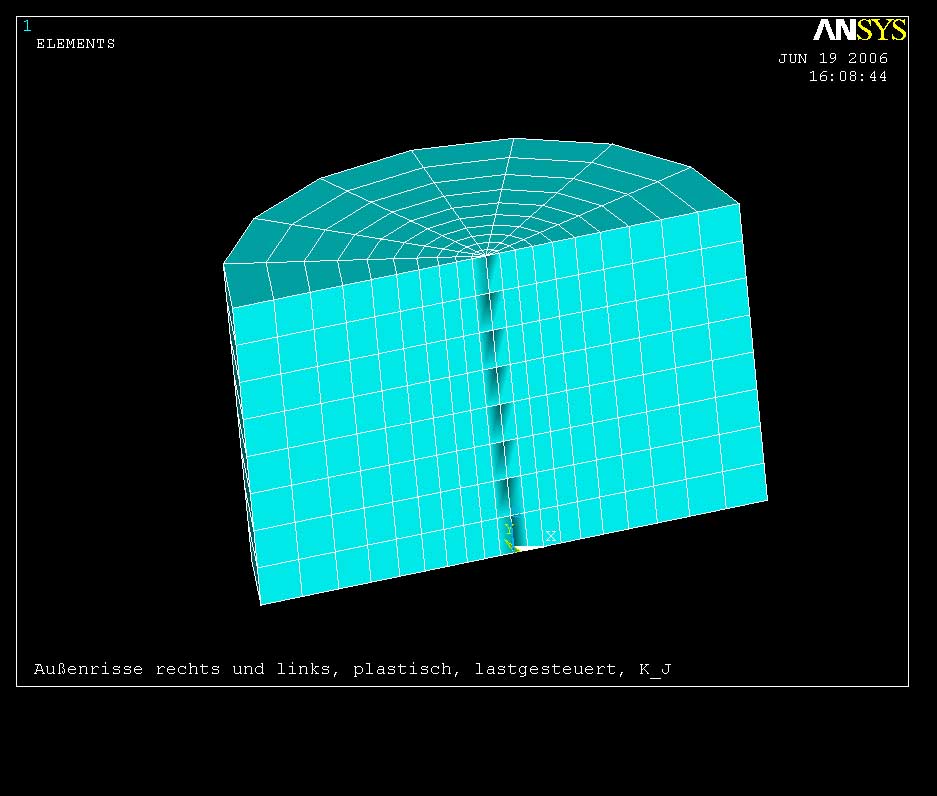Click the Y axis label of coordinate triad
The image size is (937, 796).
point(509,529)
